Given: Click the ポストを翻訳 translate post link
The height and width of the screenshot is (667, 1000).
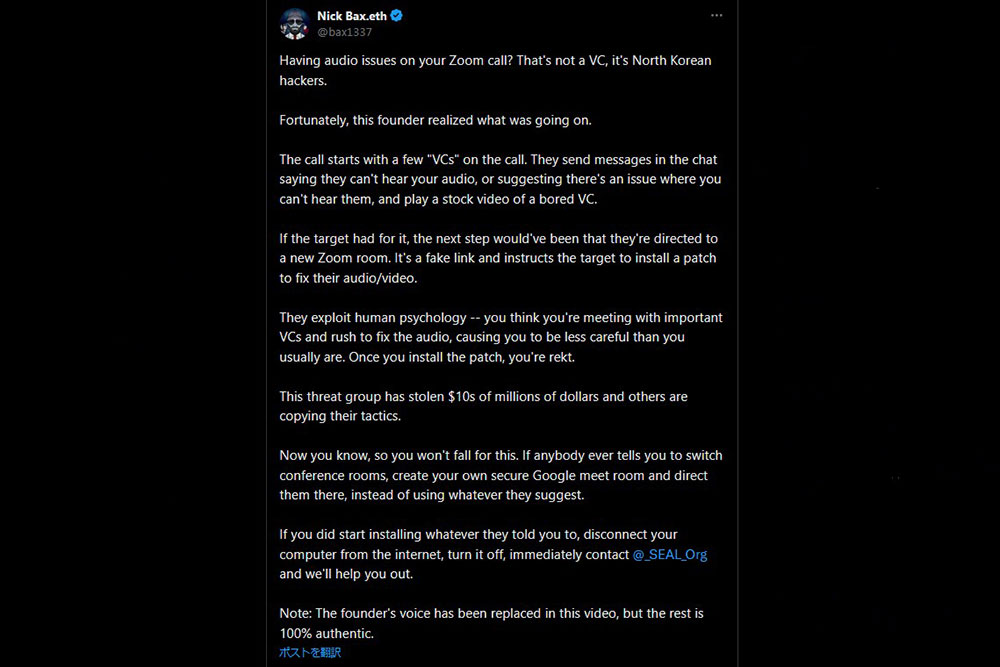Looking at the screenshot, I should (x=310, y=652).
